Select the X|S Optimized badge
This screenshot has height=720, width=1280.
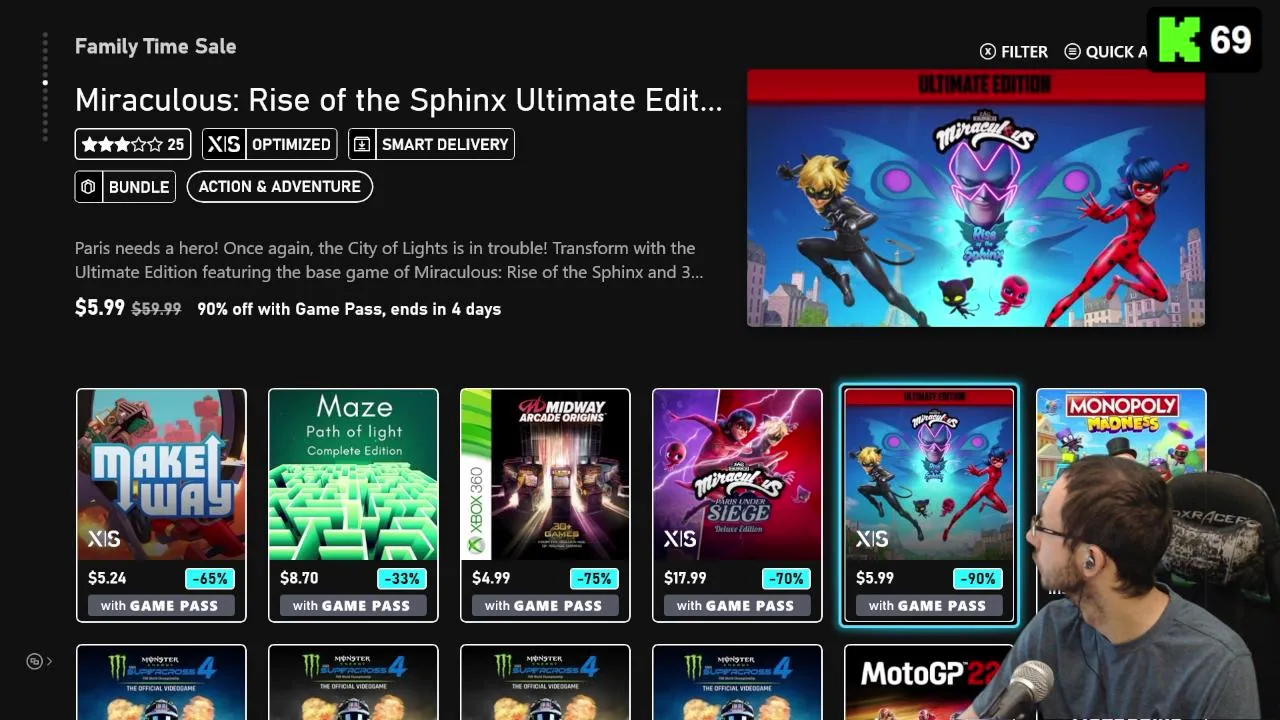(269, 144)
